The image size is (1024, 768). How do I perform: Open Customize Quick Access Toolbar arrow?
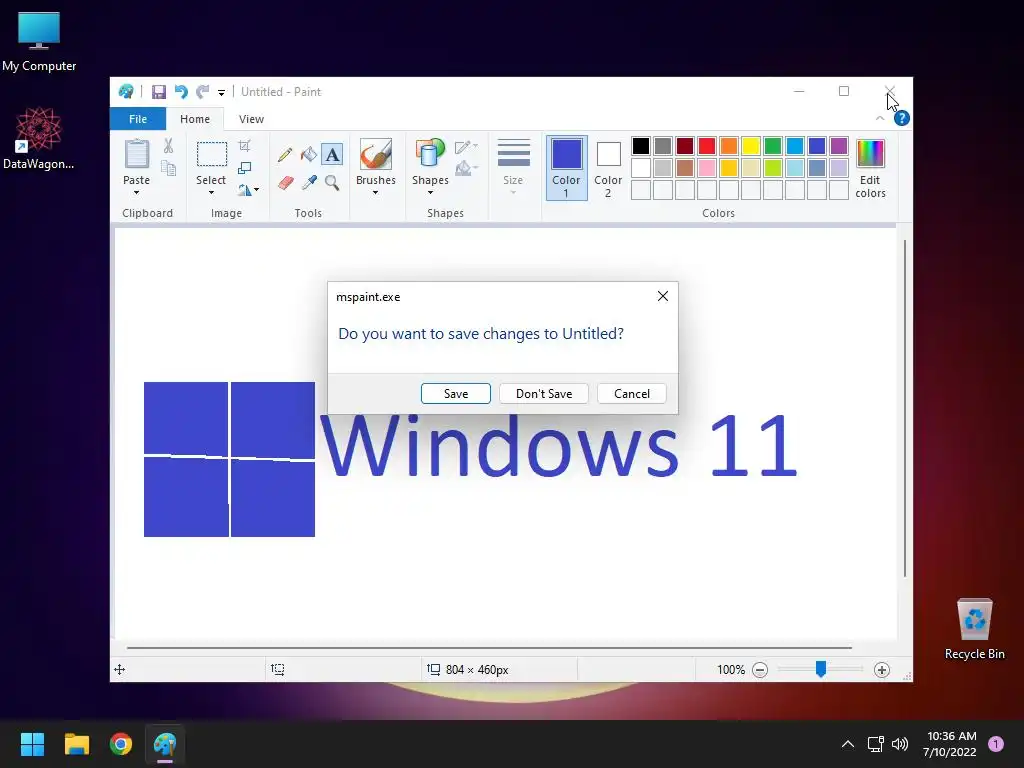point(221,93)
